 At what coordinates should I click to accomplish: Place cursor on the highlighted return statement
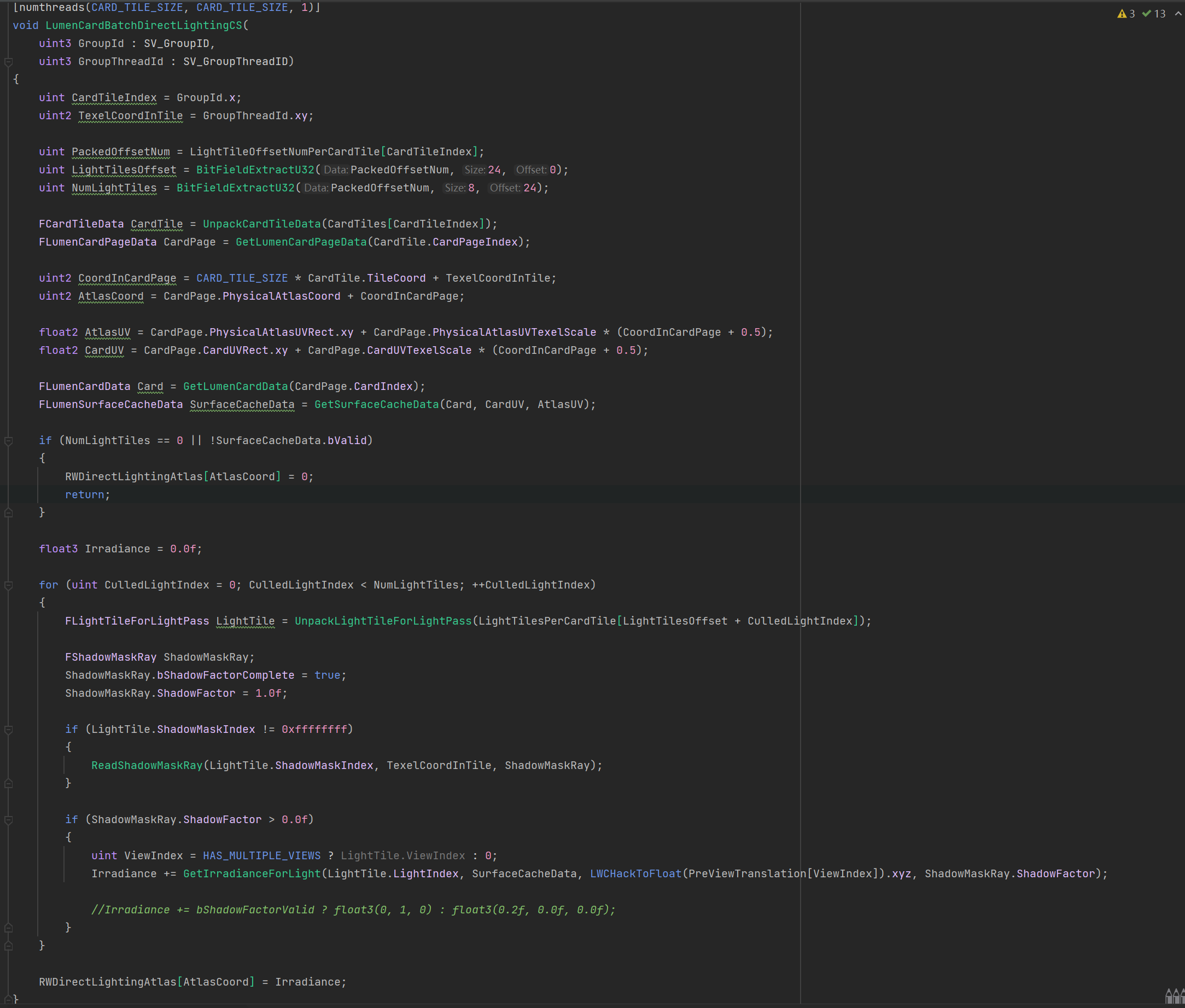tap(87, 495)
